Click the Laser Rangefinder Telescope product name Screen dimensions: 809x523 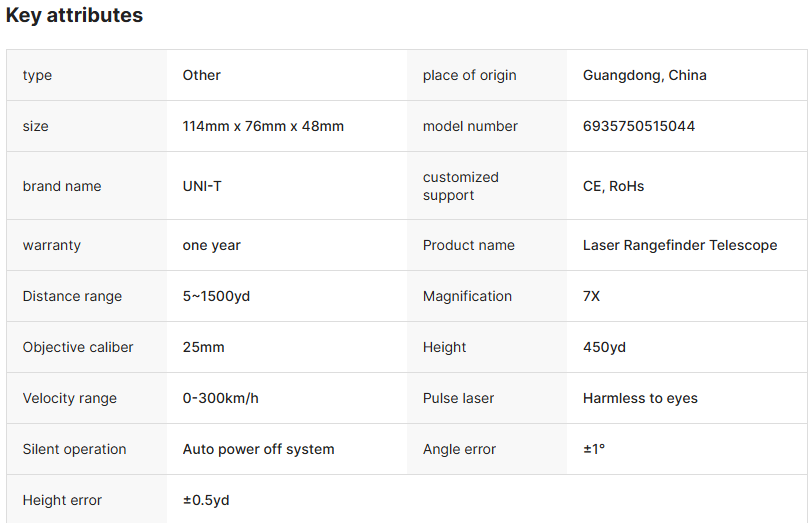tap(679, 245)
